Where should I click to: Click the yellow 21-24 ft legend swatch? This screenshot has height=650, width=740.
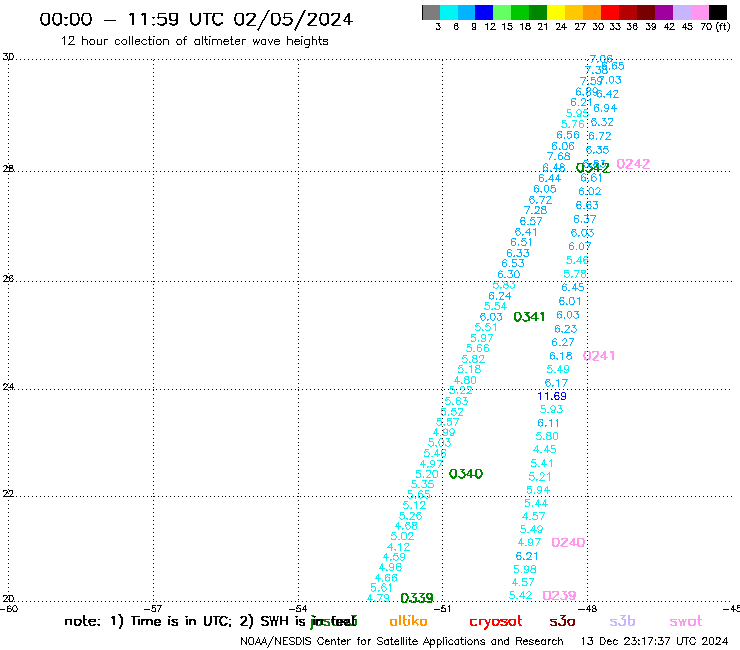[556, 12]
